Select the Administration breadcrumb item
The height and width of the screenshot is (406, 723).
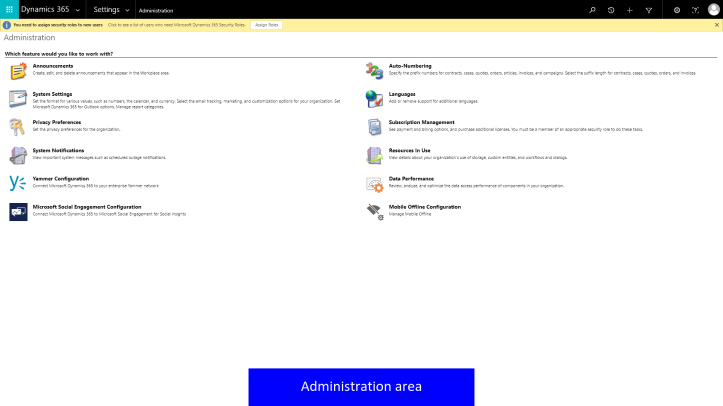pos(156,10)
